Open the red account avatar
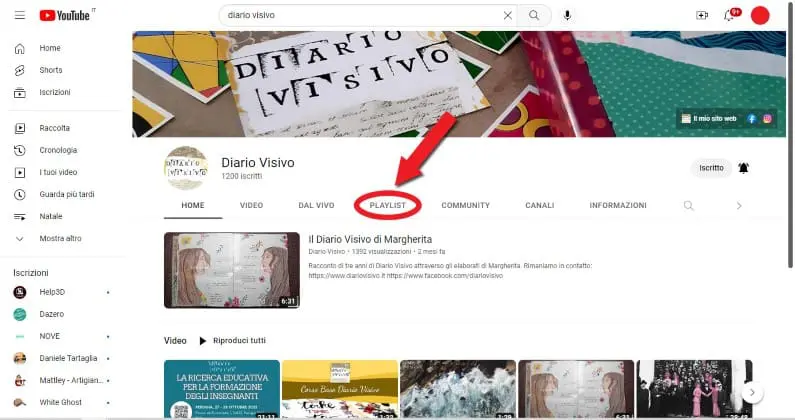The width and height of the screenshot is (795, 420). coord(760,15)
